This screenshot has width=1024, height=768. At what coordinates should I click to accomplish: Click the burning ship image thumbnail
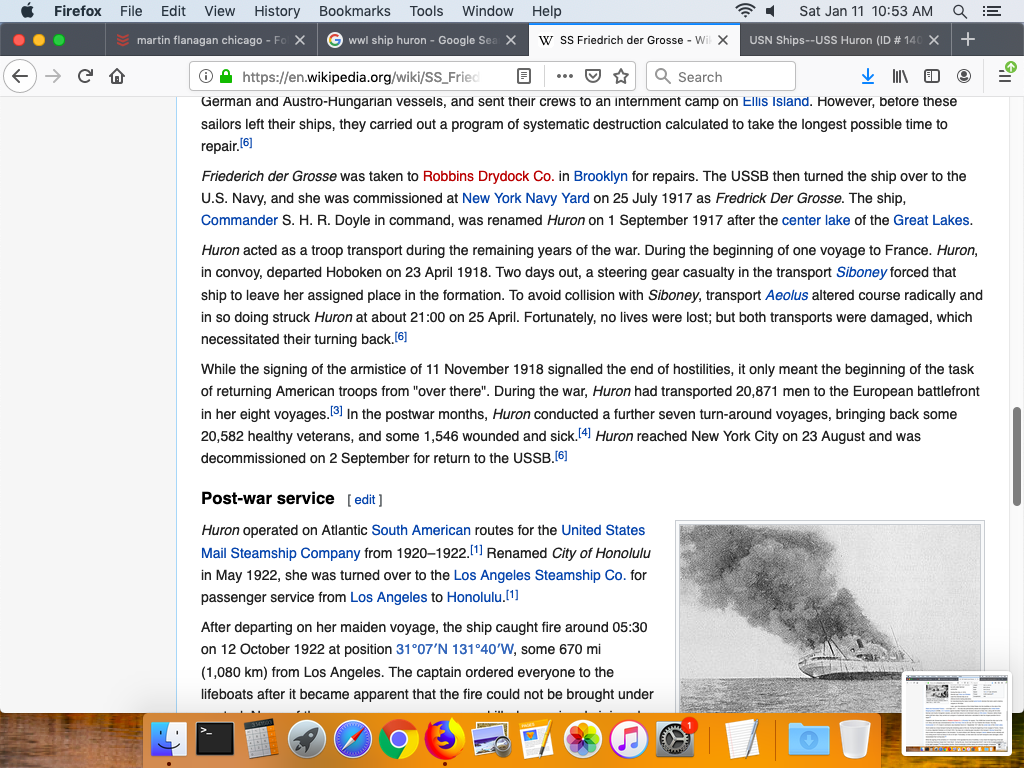[829, 615]
